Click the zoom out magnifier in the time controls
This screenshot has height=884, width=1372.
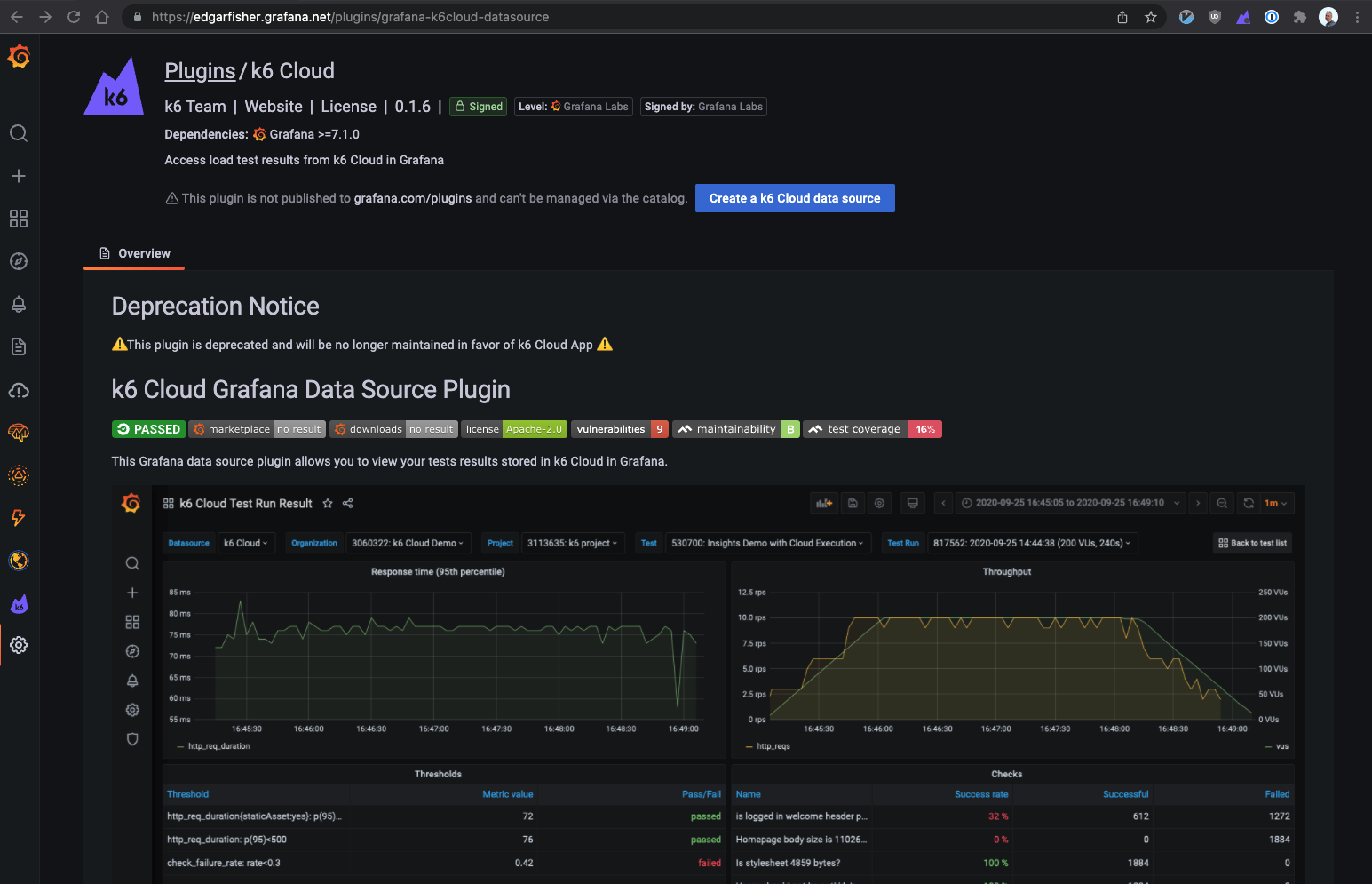(x=1221, y=503)
